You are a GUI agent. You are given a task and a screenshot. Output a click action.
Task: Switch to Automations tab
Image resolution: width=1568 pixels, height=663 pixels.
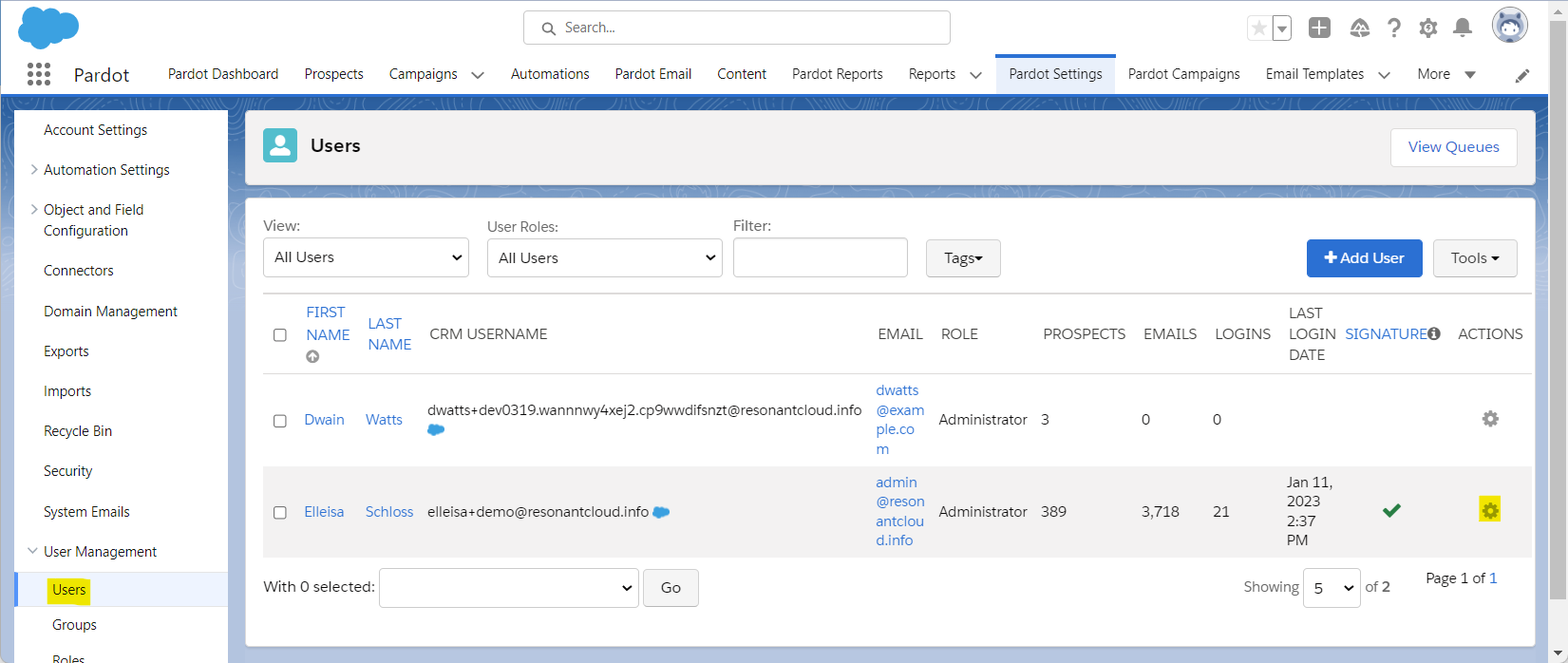pyautogui.click(x=550, y=74)
